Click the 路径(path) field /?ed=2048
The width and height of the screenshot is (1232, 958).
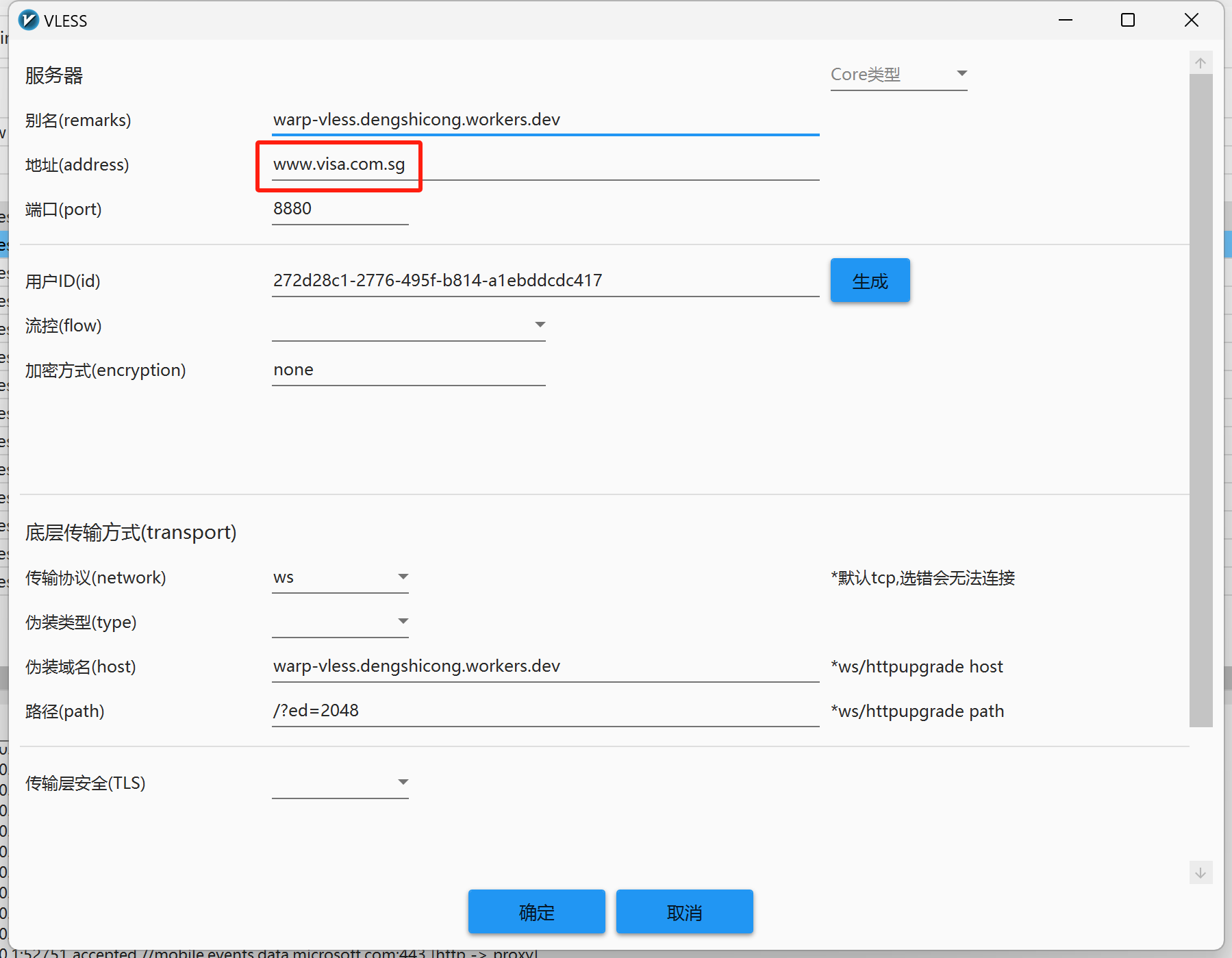[544, 711]
